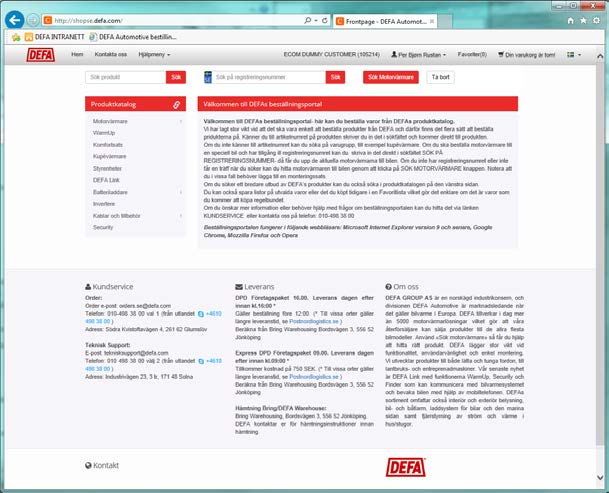Click the question icon beside Om oss
This screenshot has height=493, width=609.
pyautogui.click(x=388, y=287)
